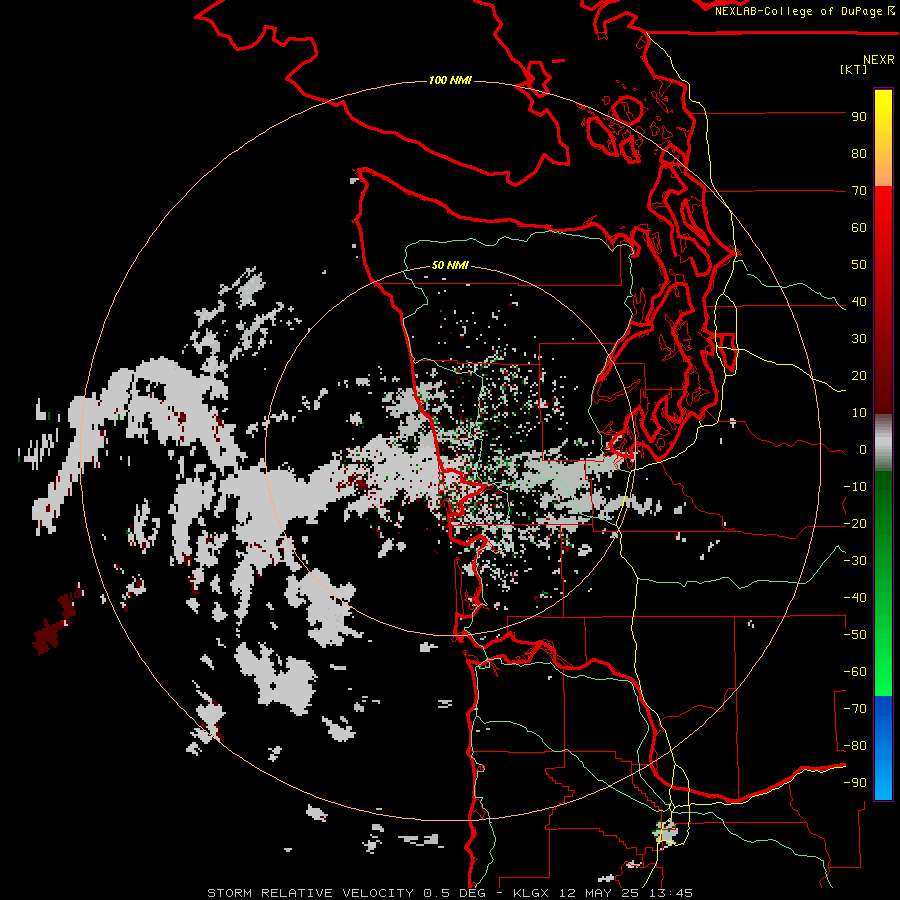Click the 100 NMI range ring label
Screen dimensions: 900x900
click(x=450, y=80)
